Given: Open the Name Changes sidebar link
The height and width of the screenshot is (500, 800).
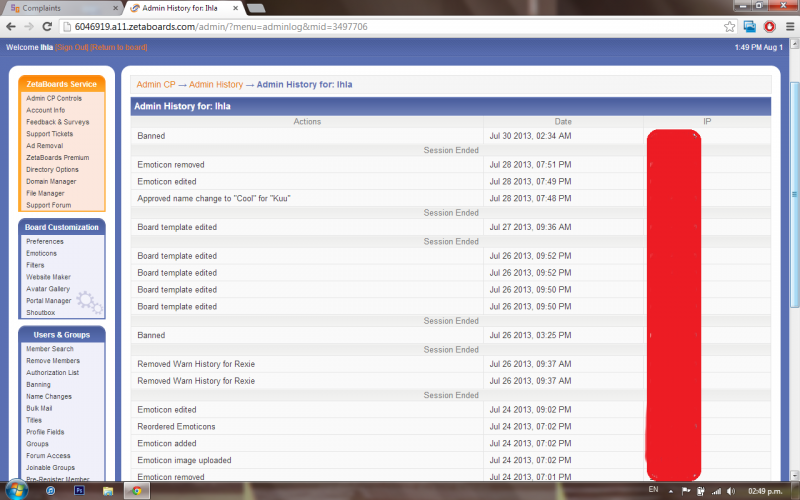Looking at the screenshot, I should click(x=47, y=396).
